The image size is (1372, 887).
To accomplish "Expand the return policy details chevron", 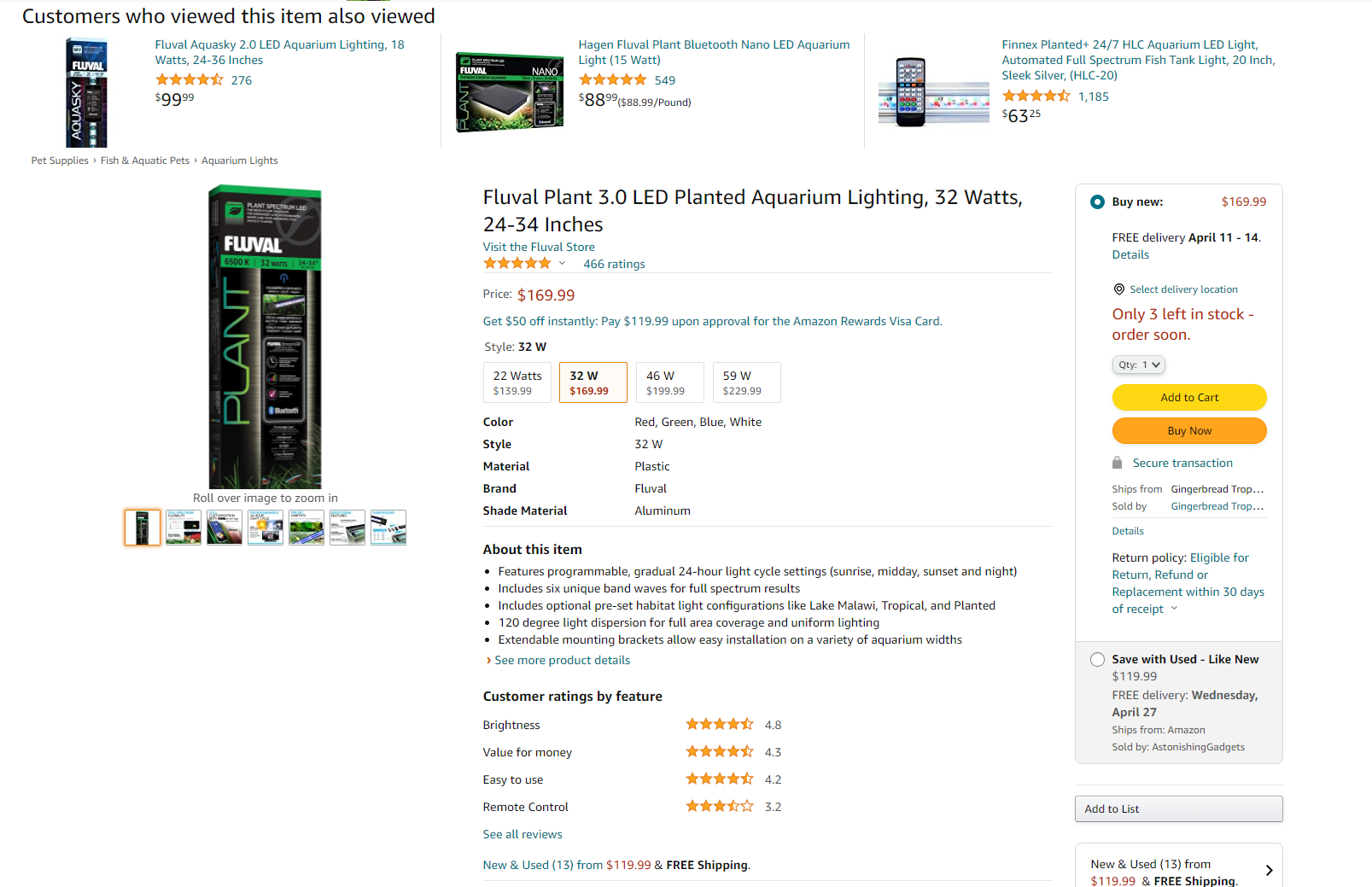I will [1174, 609].
